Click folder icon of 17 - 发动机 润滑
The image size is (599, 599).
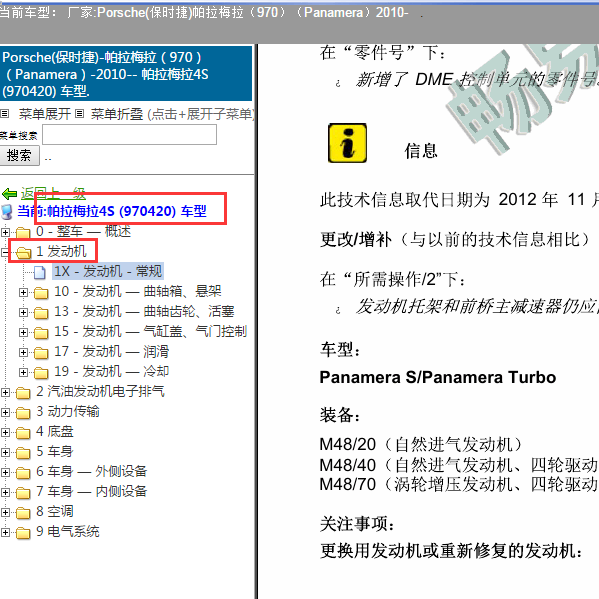click(x=41, y=352)
